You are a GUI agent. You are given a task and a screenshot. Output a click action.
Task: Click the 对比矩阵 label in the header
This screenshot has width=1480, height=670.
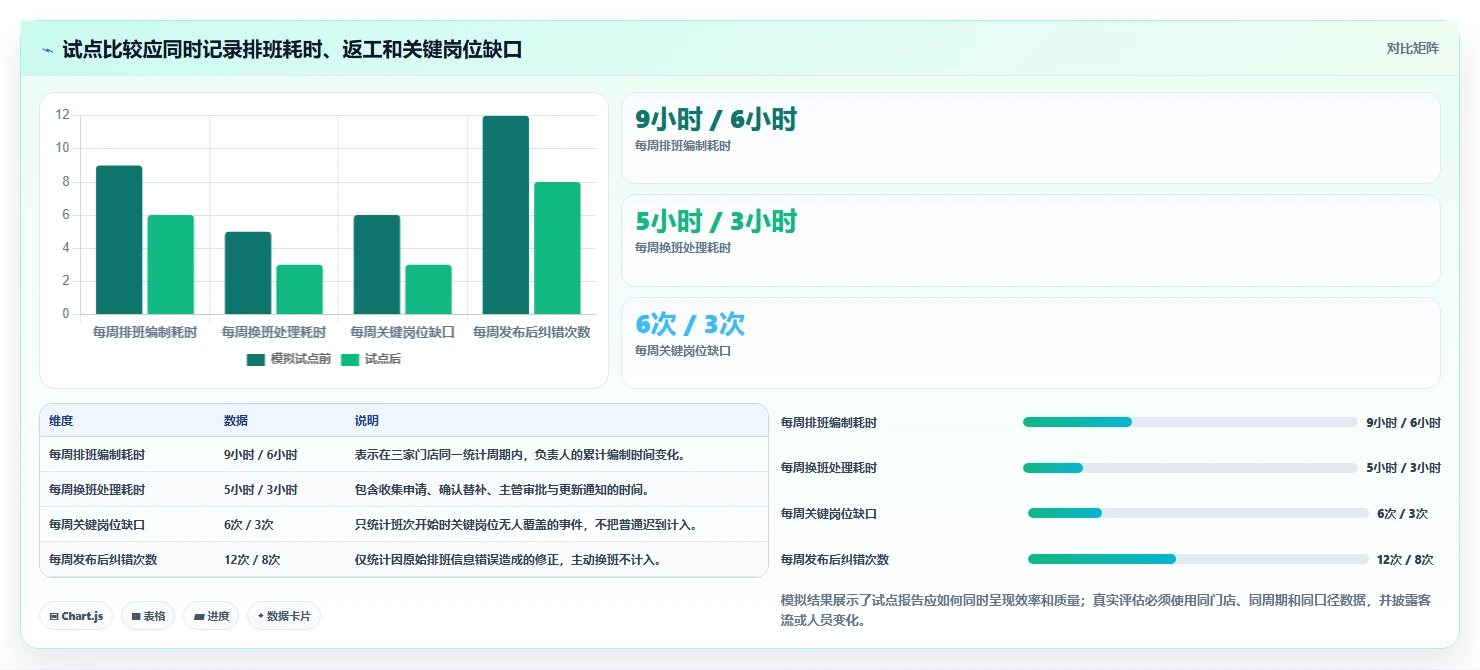tap(1413, 48)
